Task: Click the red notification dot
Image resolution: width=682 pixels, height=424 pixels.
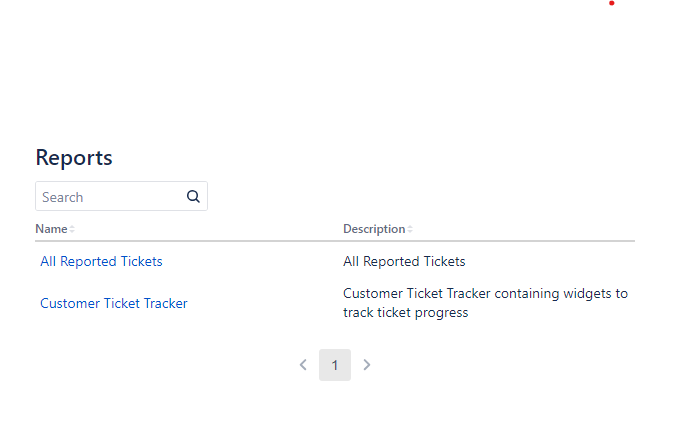Action: pyautogui.click(x=612, y=3)
